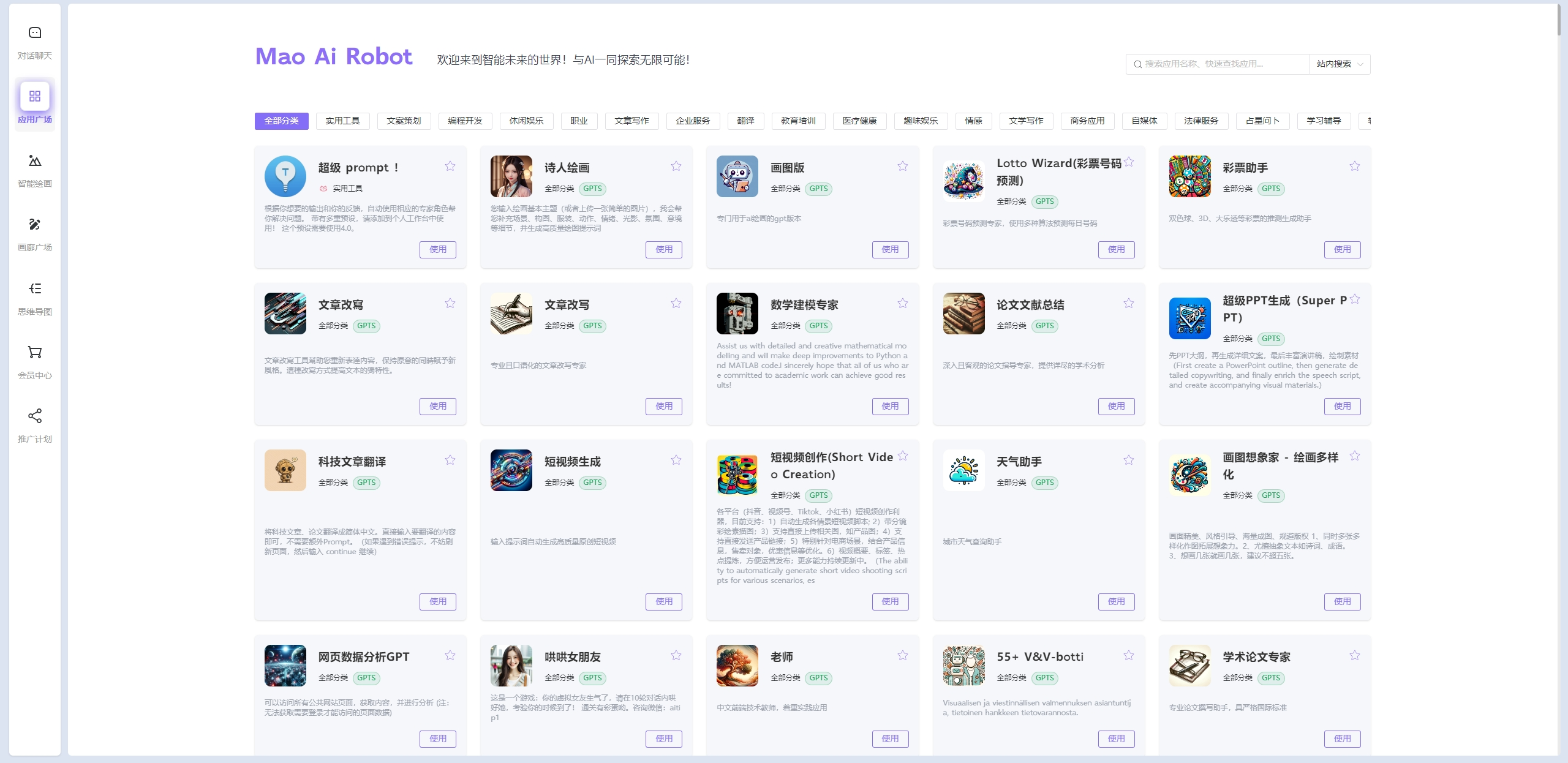Click the Lotto Wizard hat icon
Image resolution: width=1568 pixels, height=763 pixels.
[964, 181]
